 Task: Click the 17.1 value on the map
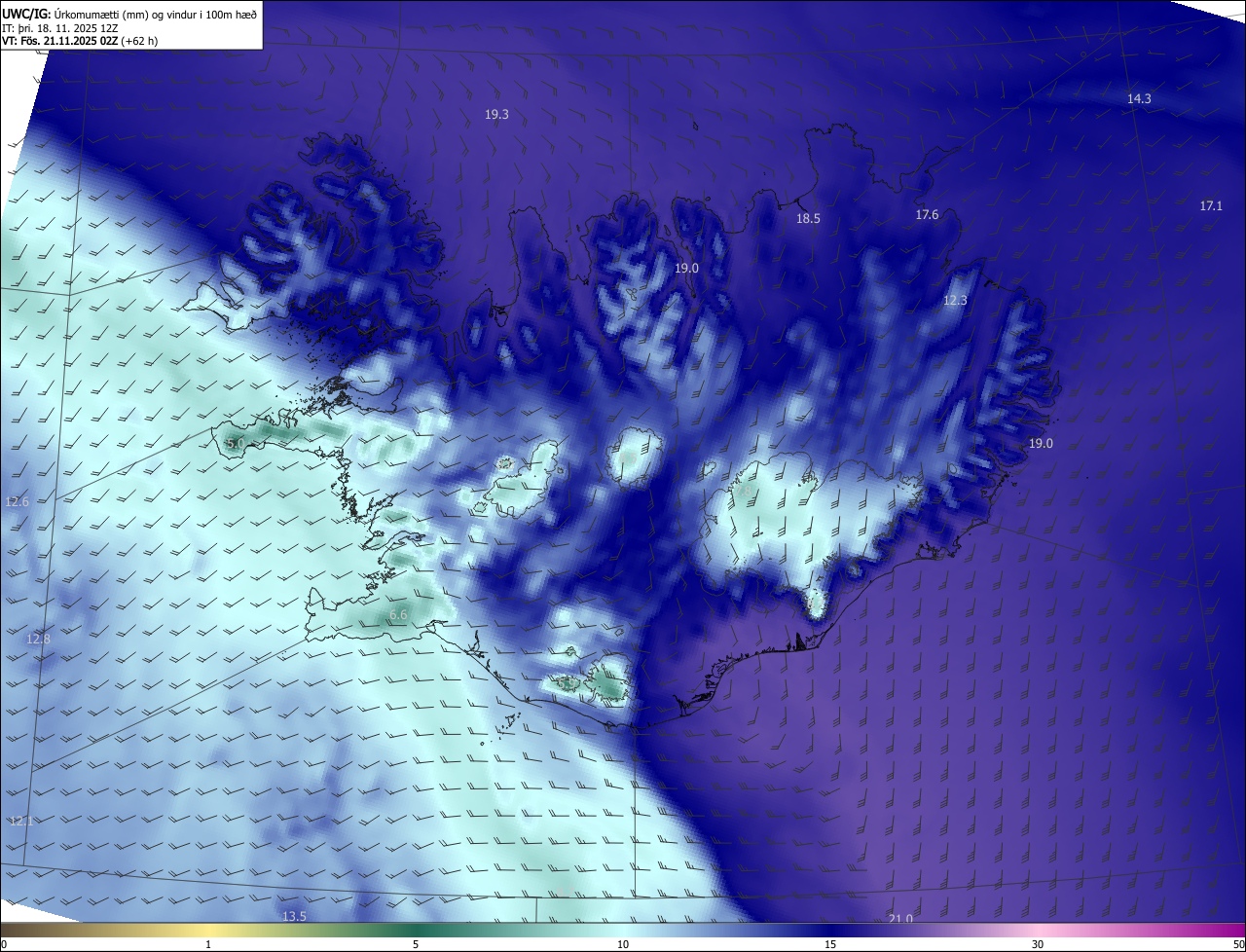[x=1211, y=205]
